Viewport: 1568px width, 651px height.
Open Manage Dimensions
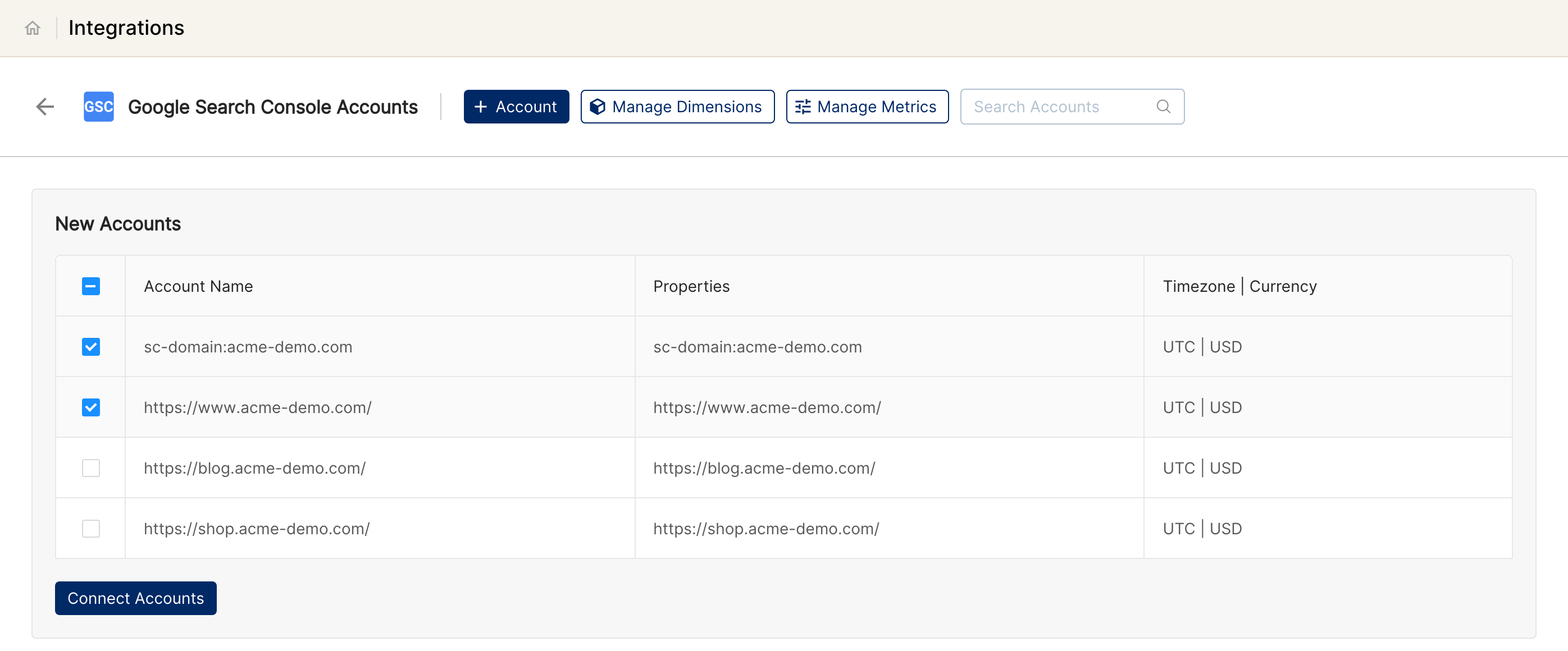point(677,107)
